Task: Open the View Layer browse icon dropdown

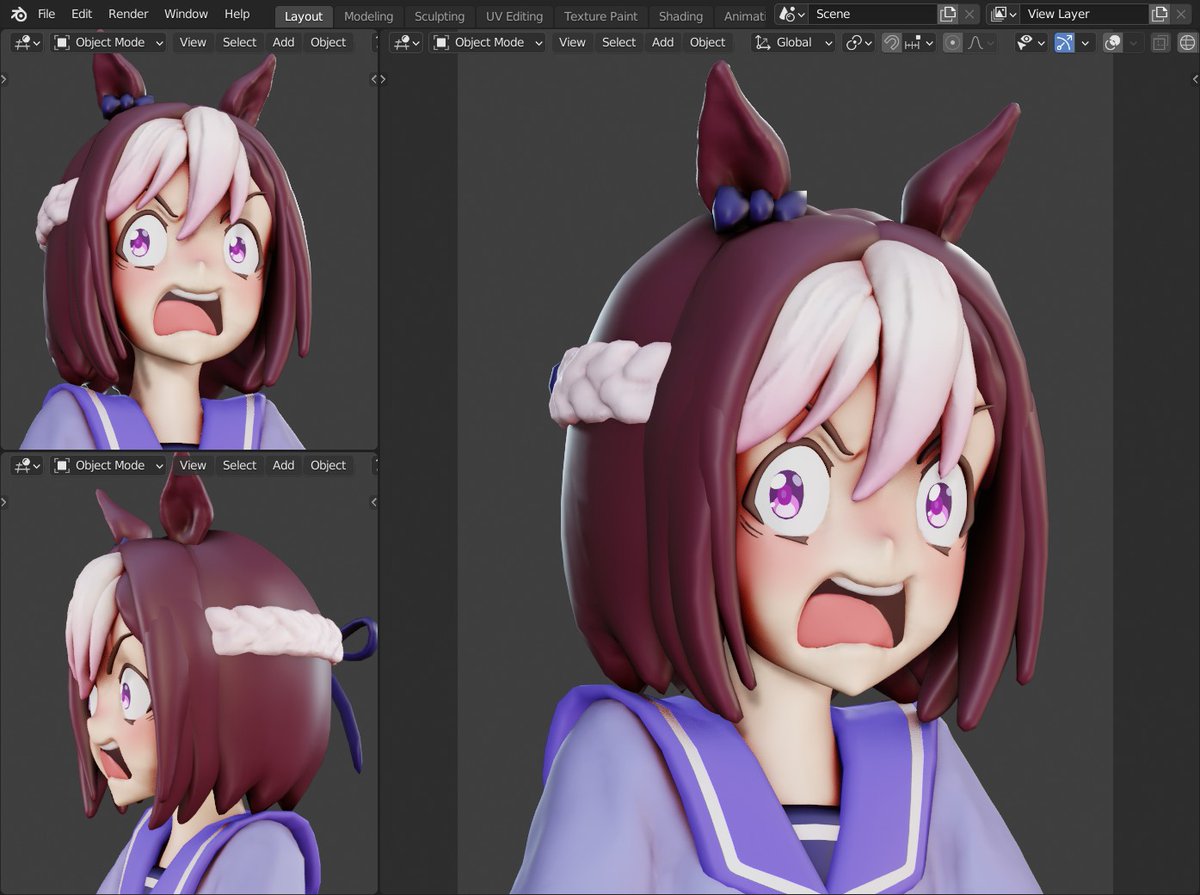Action: point(1003,14)
